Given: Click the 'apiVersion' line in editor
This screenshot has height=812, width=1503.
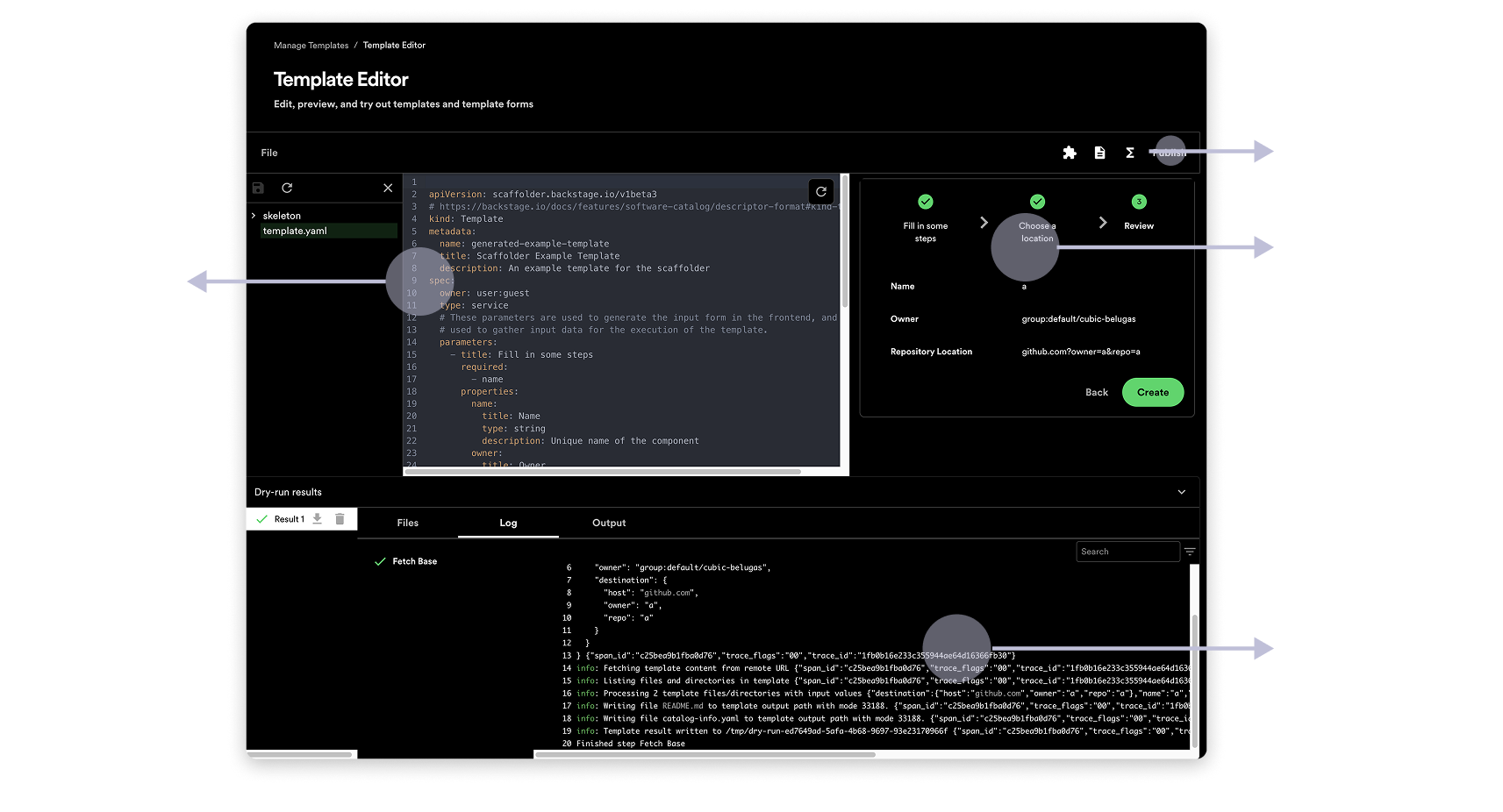Looking at the screenshot, I should coord(542,195).
